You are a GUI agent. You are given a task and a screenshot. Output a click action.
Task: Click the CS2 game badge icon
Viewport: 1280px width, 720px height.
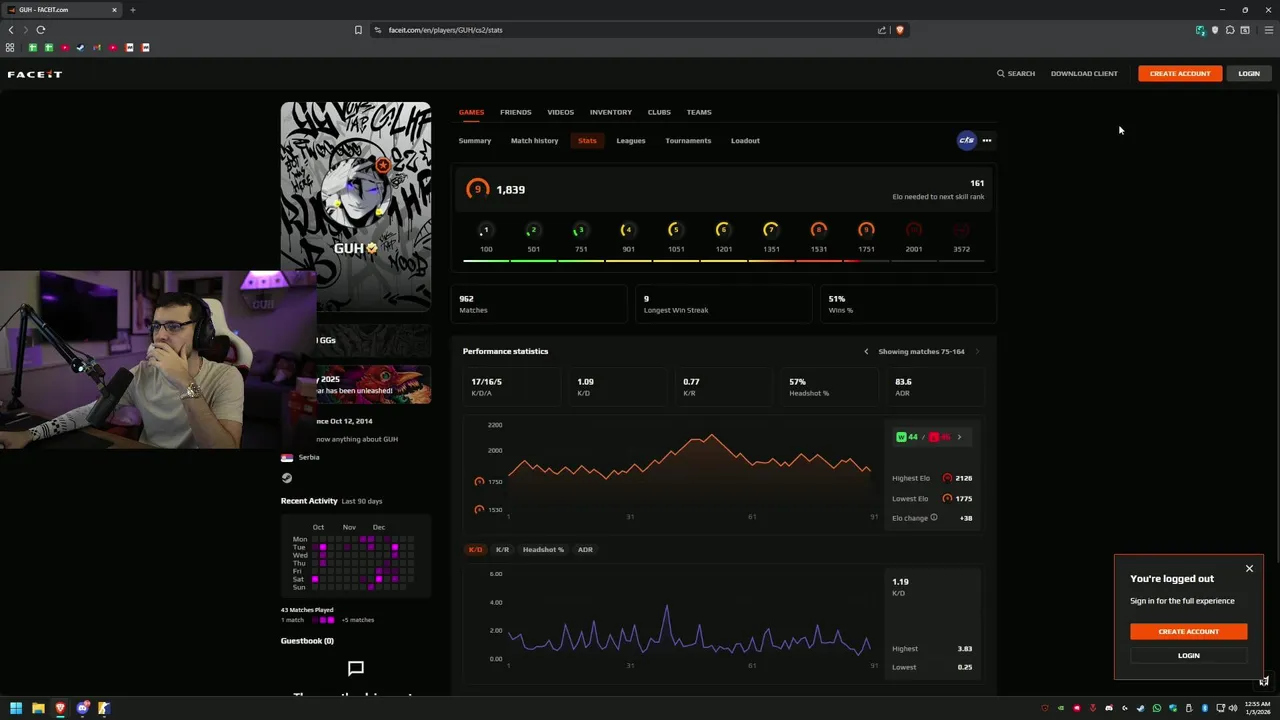(966, 140)
